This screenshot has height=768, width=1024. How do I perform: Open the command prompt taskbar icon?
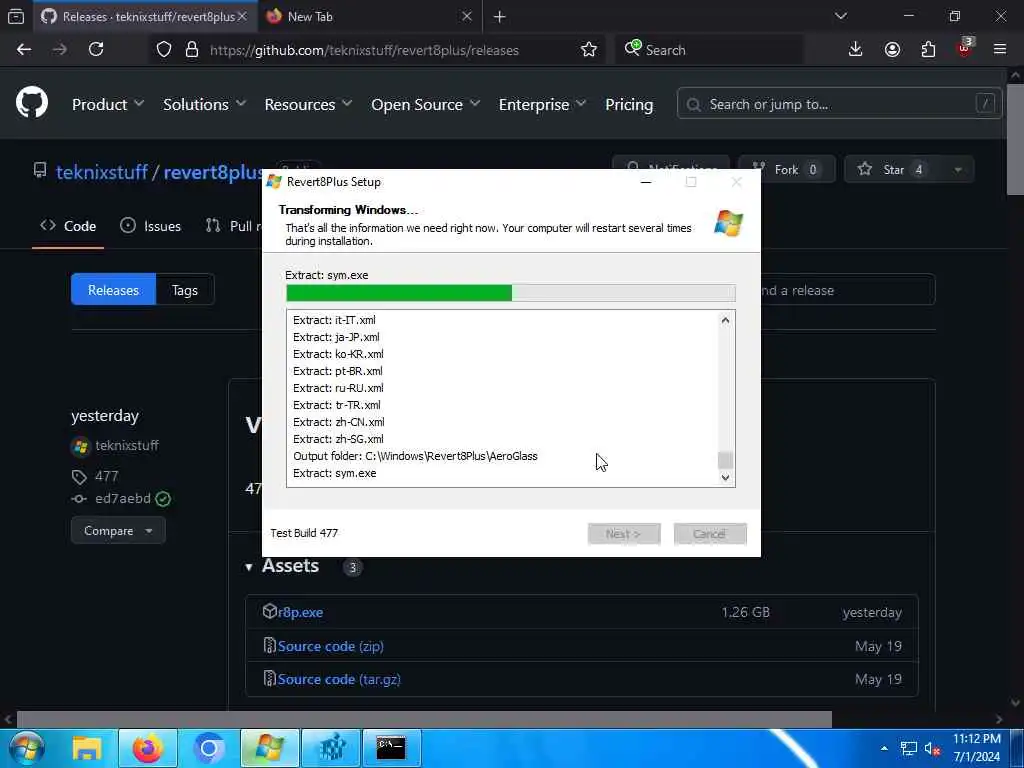[x=391, y=748]
